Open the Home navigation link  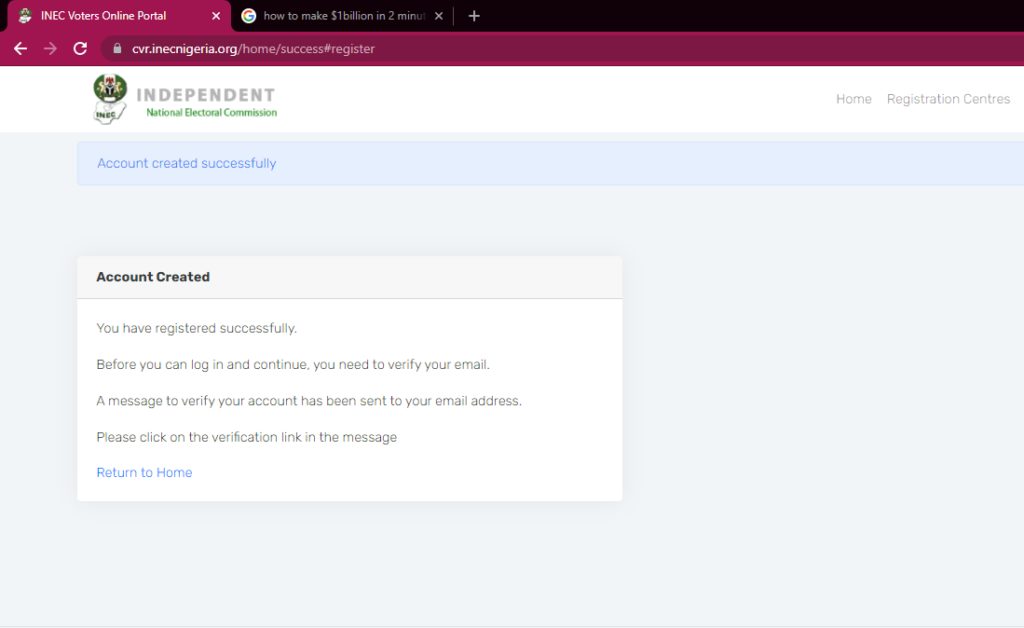pos(853,99)
